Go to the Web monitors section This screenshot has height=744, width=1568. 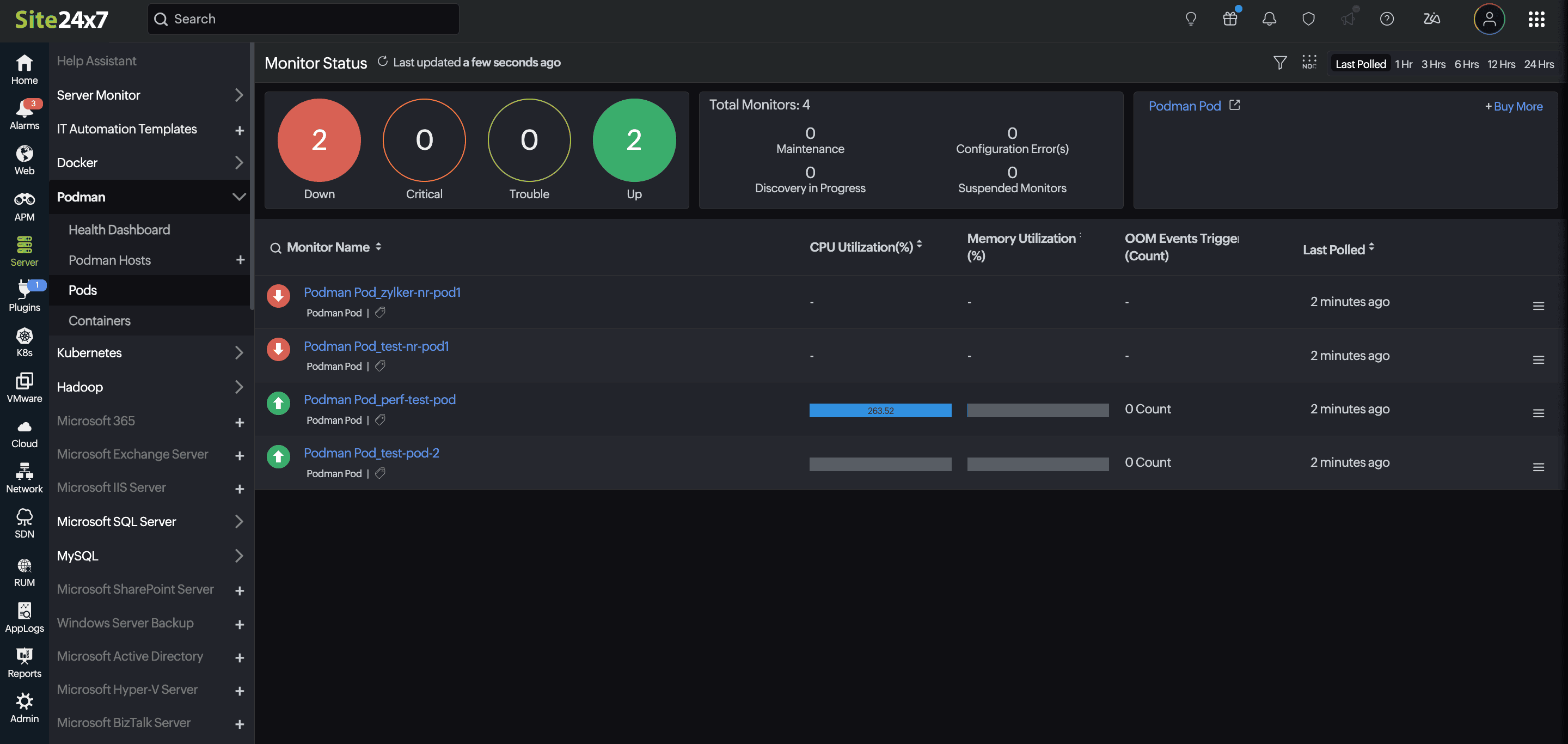pos(24,160)
